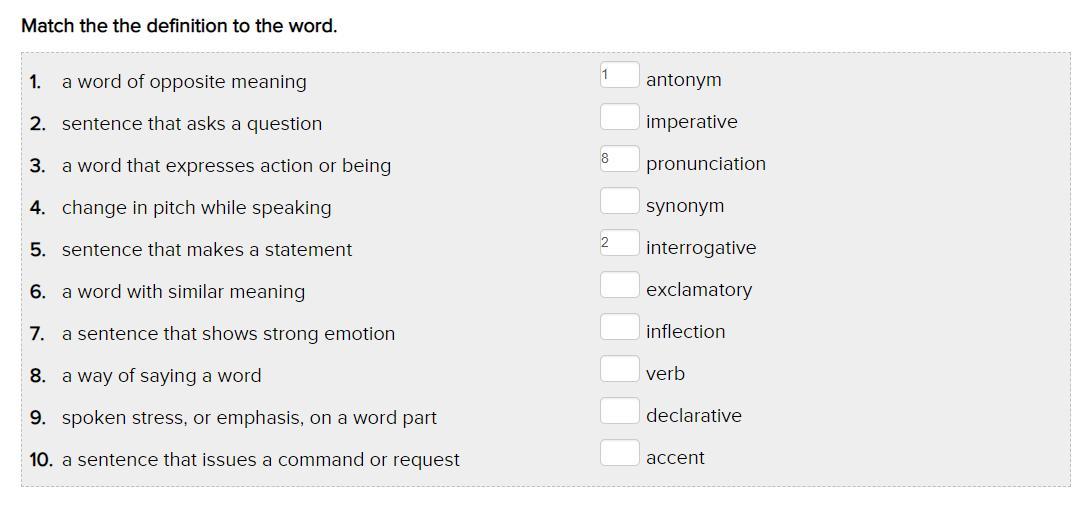Focus the answer box next to verb
The image size is (1092, 513).
point(619,370)
